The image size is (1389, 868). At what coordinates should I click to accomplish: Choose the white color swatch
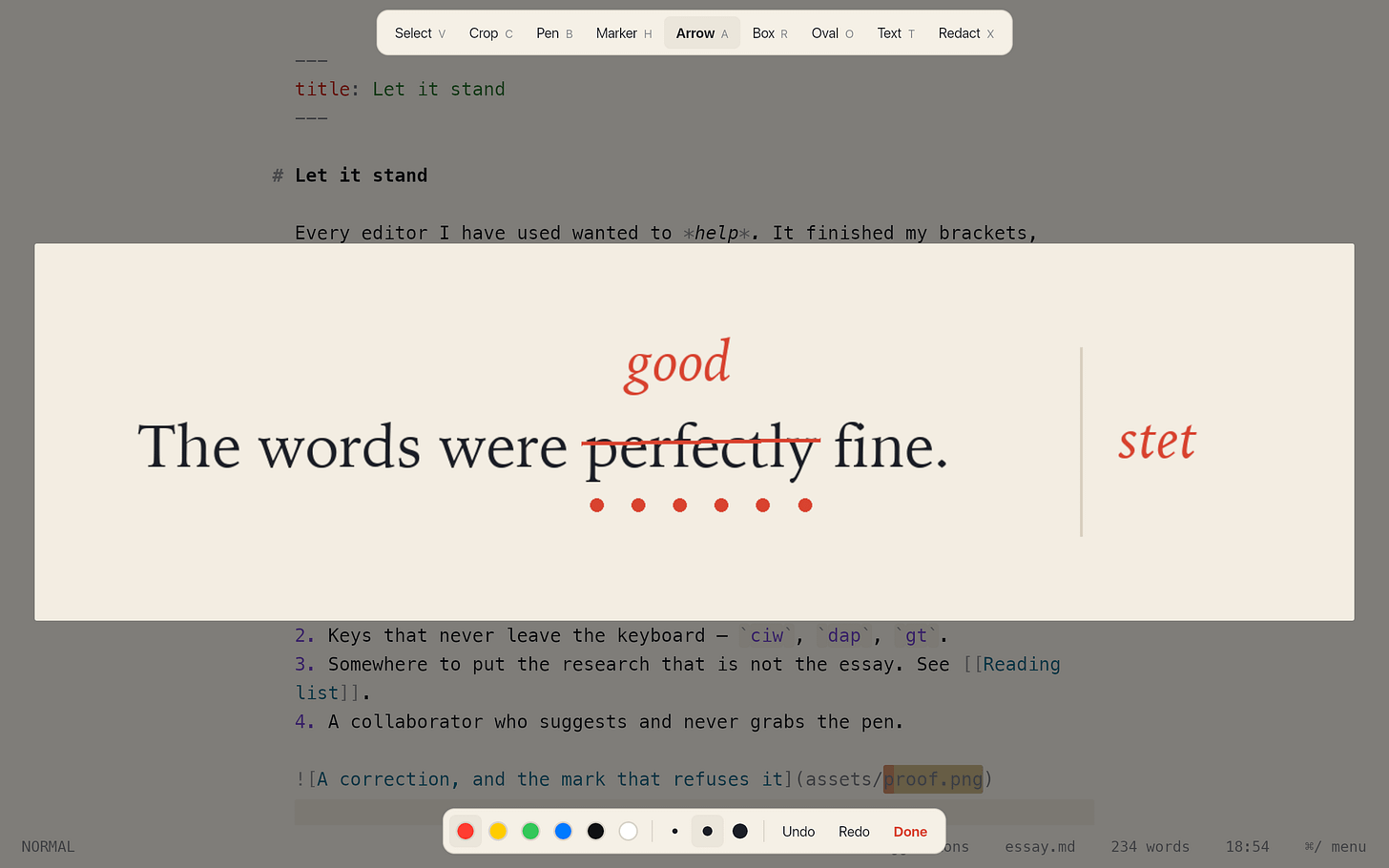tap(628, 832)
